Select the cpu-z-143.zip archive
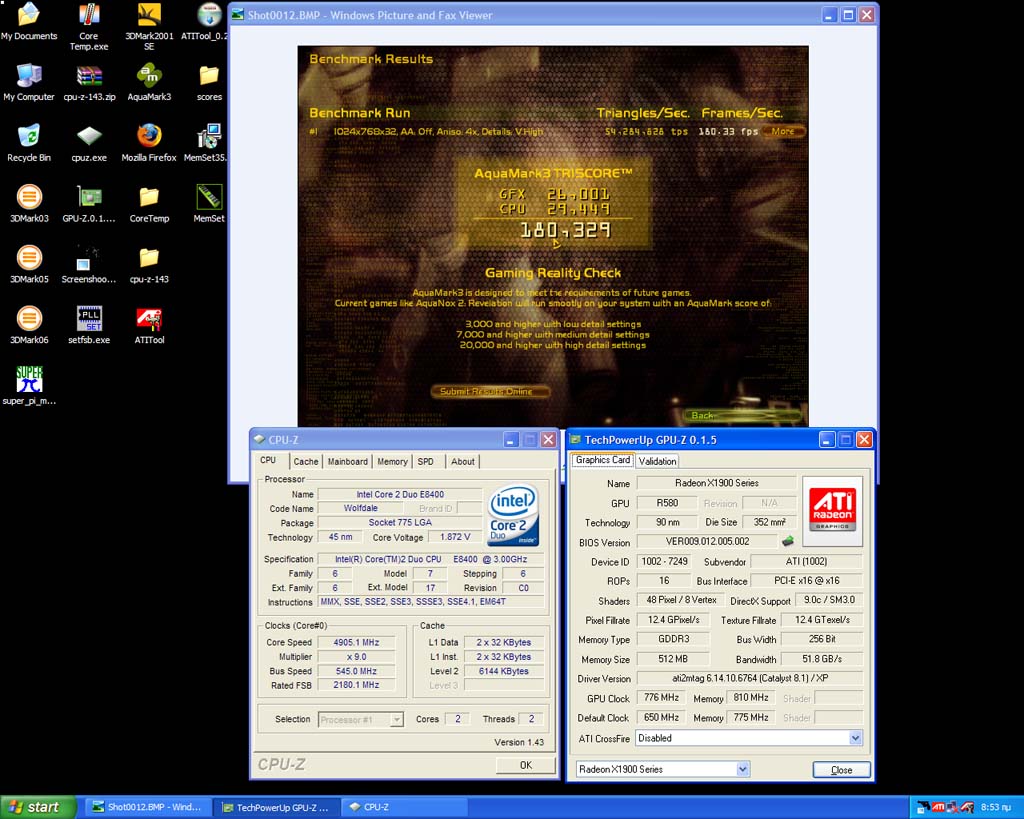Screen dimensions: 1024x819 pyautogui.click(x=89, y=82)
